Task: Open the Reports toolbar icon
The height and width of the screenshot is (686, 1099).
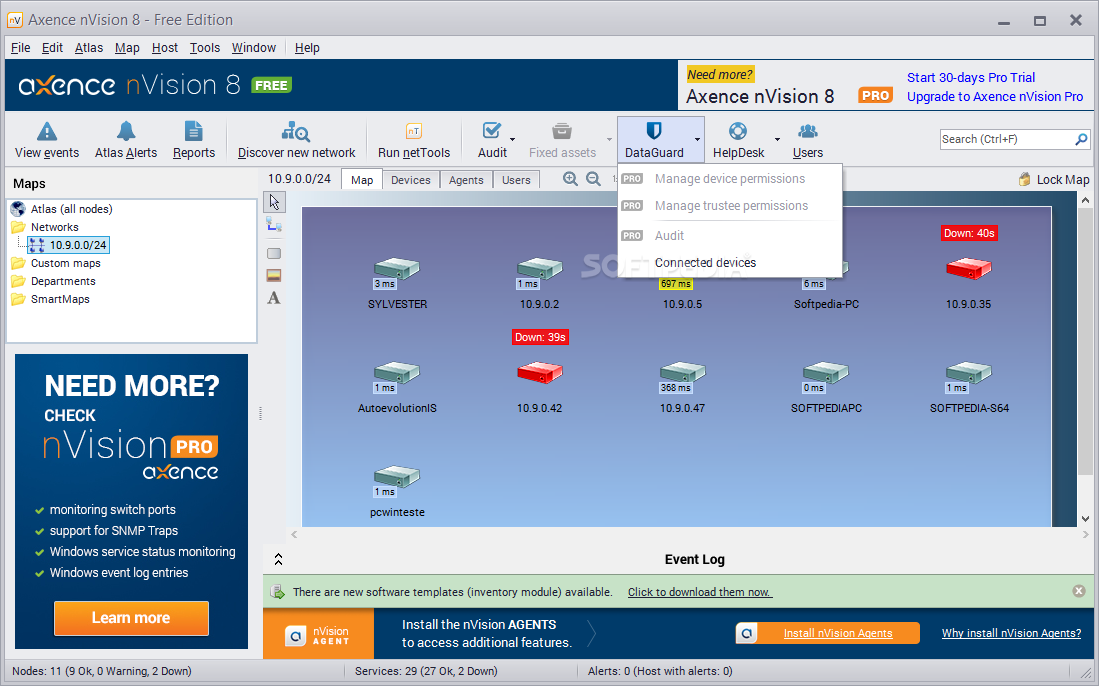Action: 193,139
